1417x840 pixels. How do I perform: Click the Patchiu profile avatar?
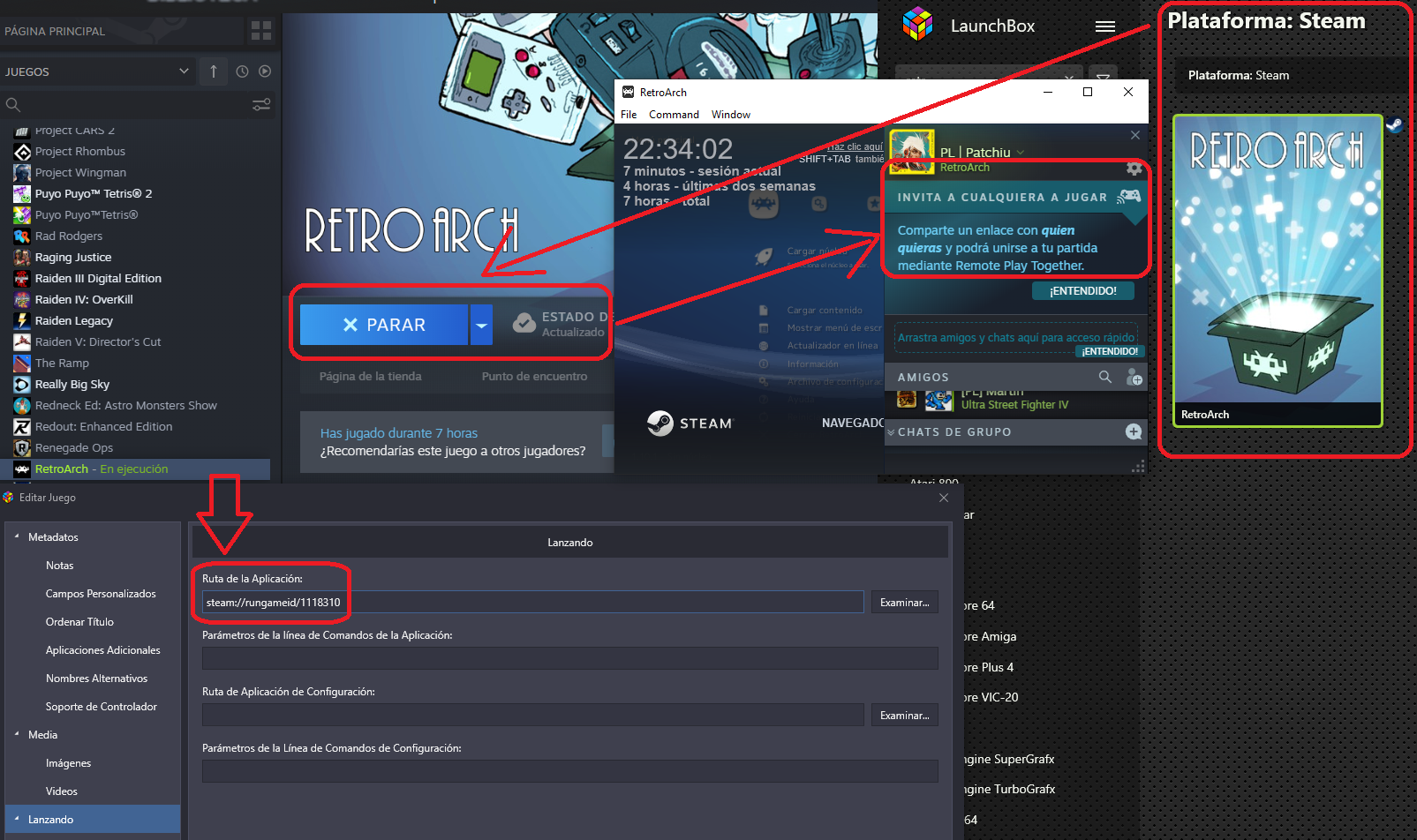[912, 151]
